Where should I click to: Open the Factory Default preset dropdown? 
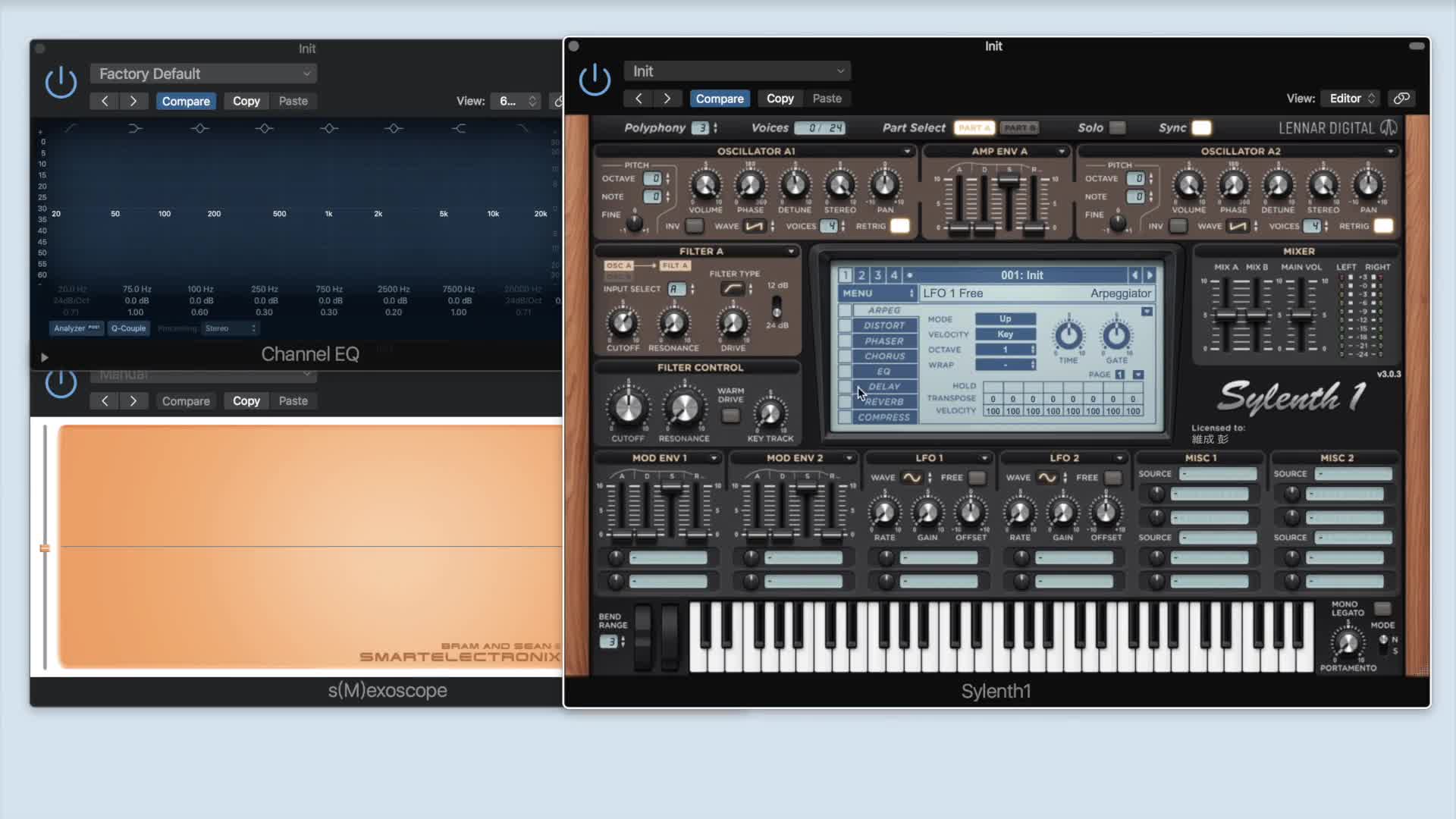pos(203,74)
